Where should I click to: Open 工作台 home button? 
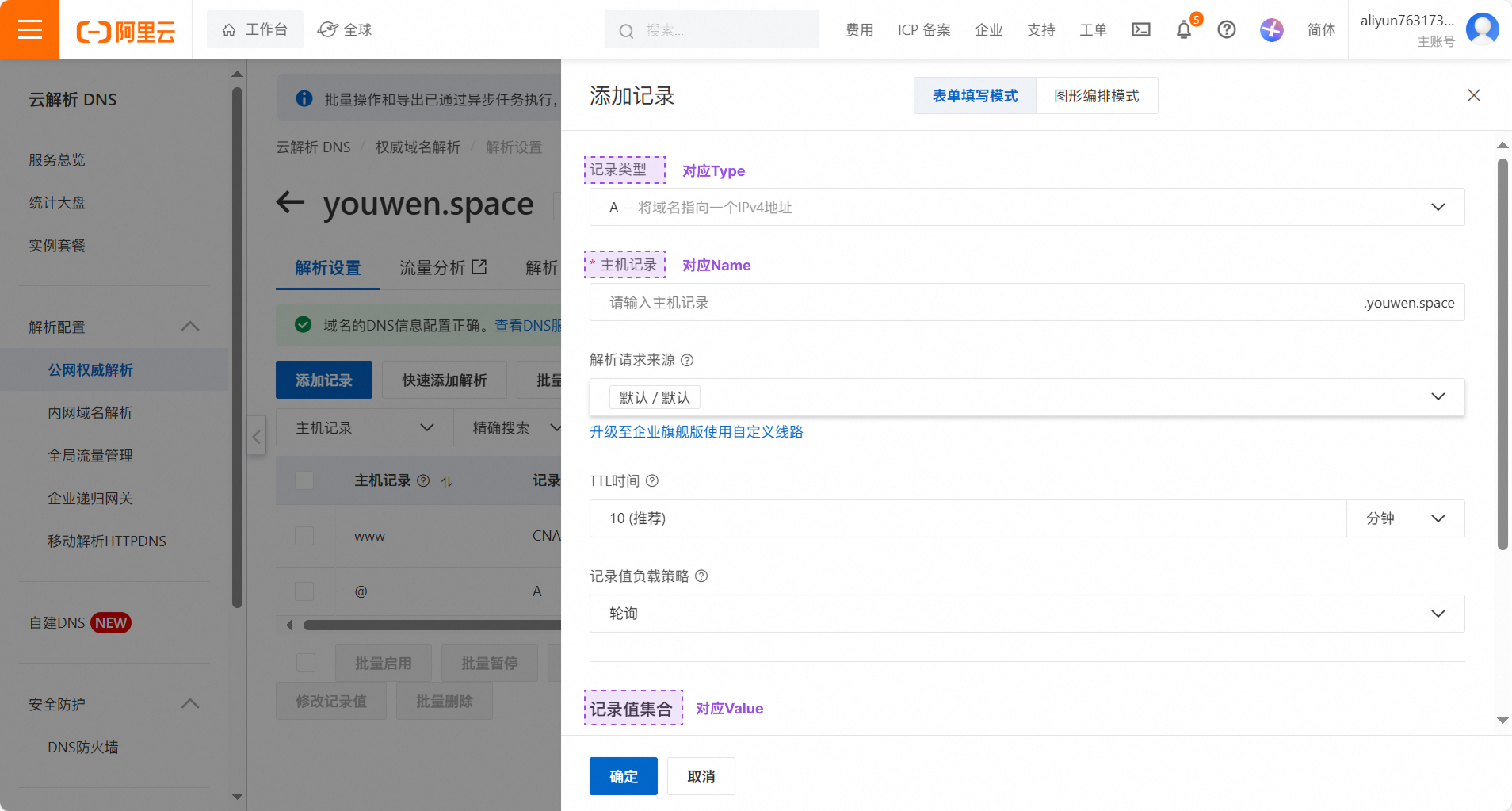click(x=254, y=29)
